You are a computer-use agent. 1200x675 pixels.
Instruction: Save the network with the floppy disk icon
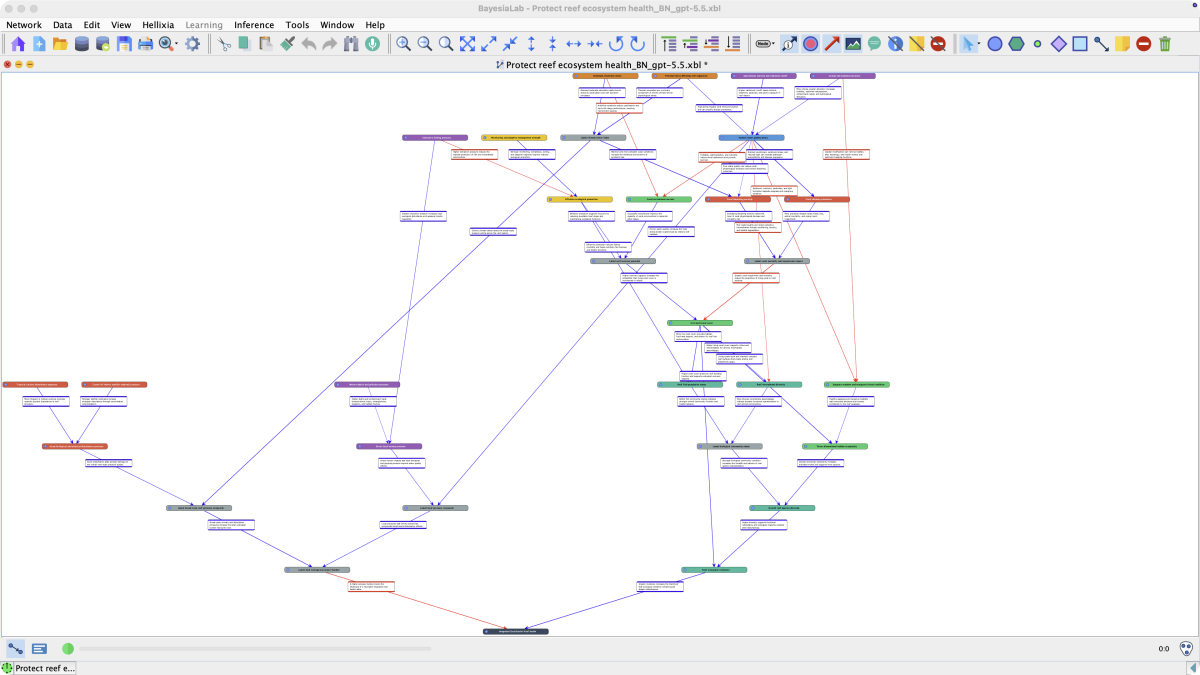point(124,44)
